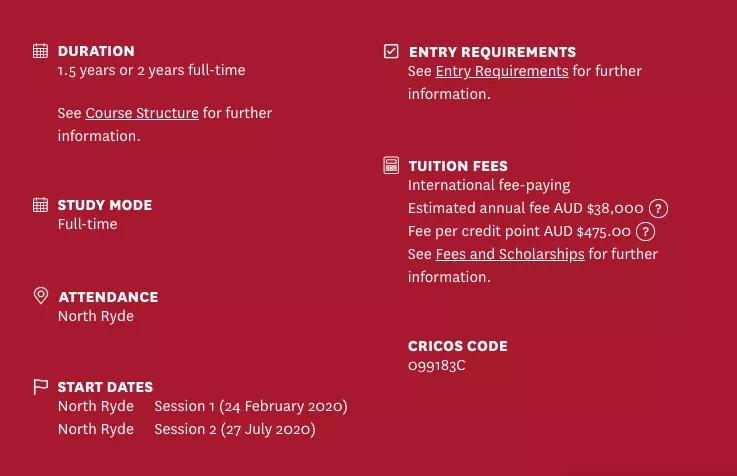This screenshot has width=737, height=476.
Task: Click the Study Mode heading
Action: pyautogui.click(x=105, y=205)
